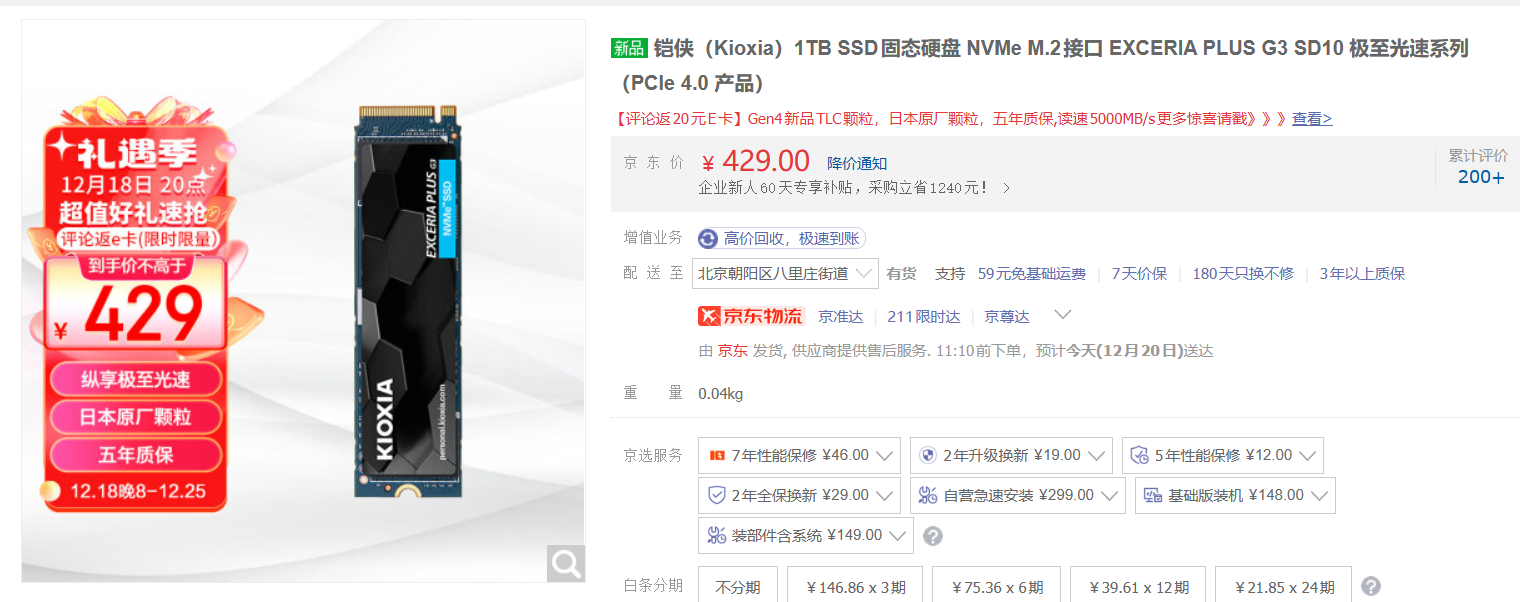Click the magnifier icon on product image

point(566,564)
